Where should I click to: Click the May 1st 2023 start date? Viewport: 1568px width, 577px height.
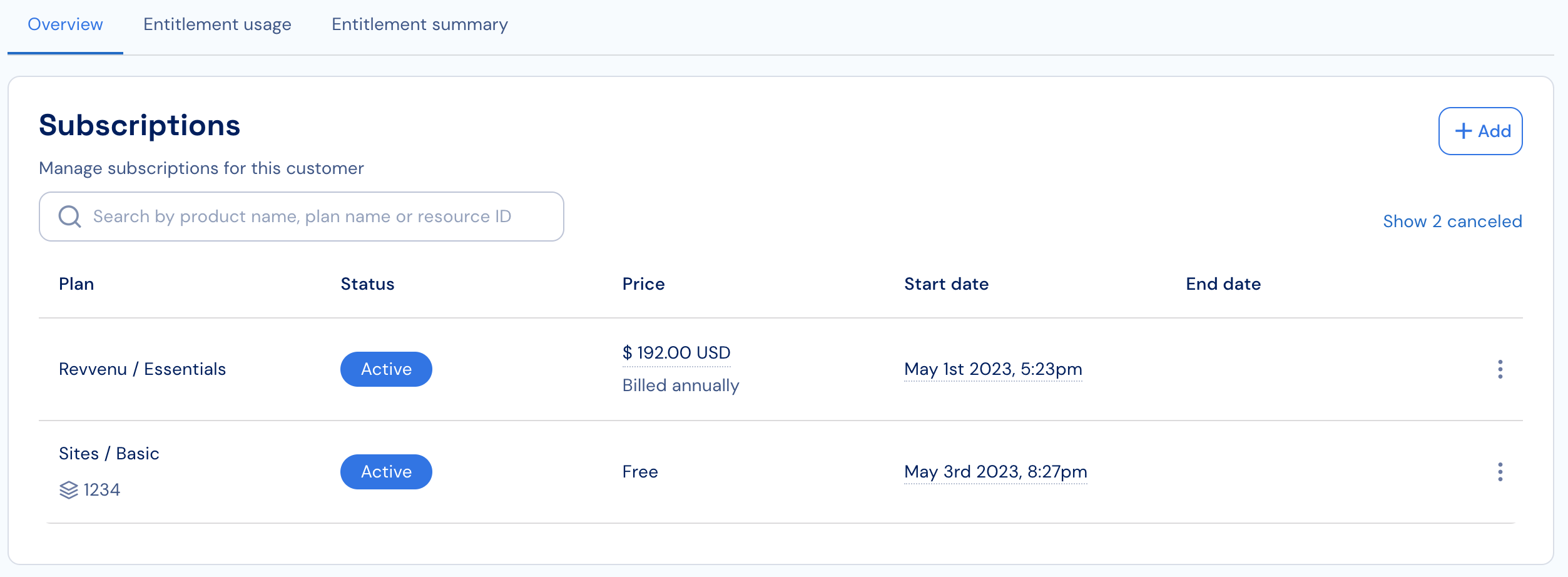pos(993,369)
